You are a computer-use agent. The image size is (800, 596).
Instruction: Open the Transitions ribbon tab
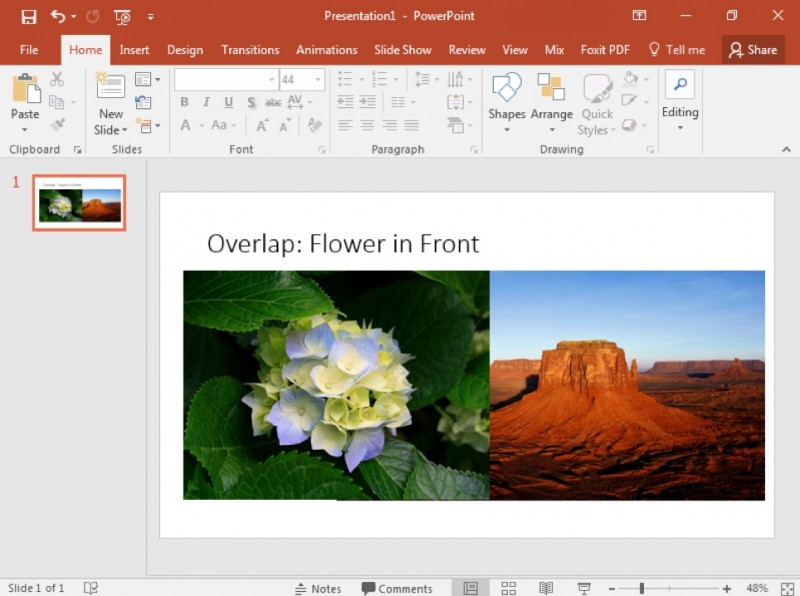click(250, 50)
